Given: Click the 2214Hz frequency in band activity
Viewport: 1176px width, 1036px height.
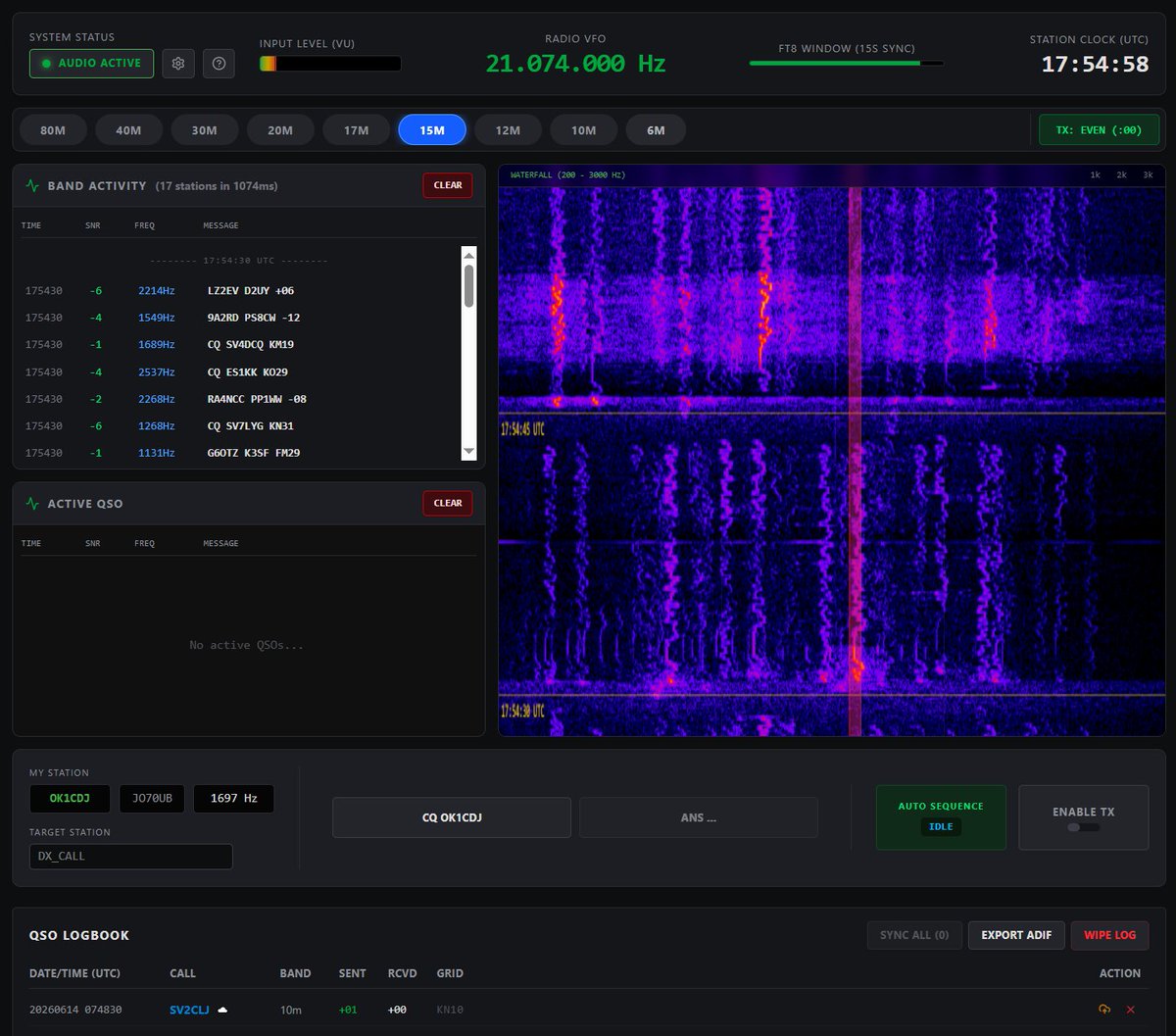Looking at the screenshot, I should point(157,291).
